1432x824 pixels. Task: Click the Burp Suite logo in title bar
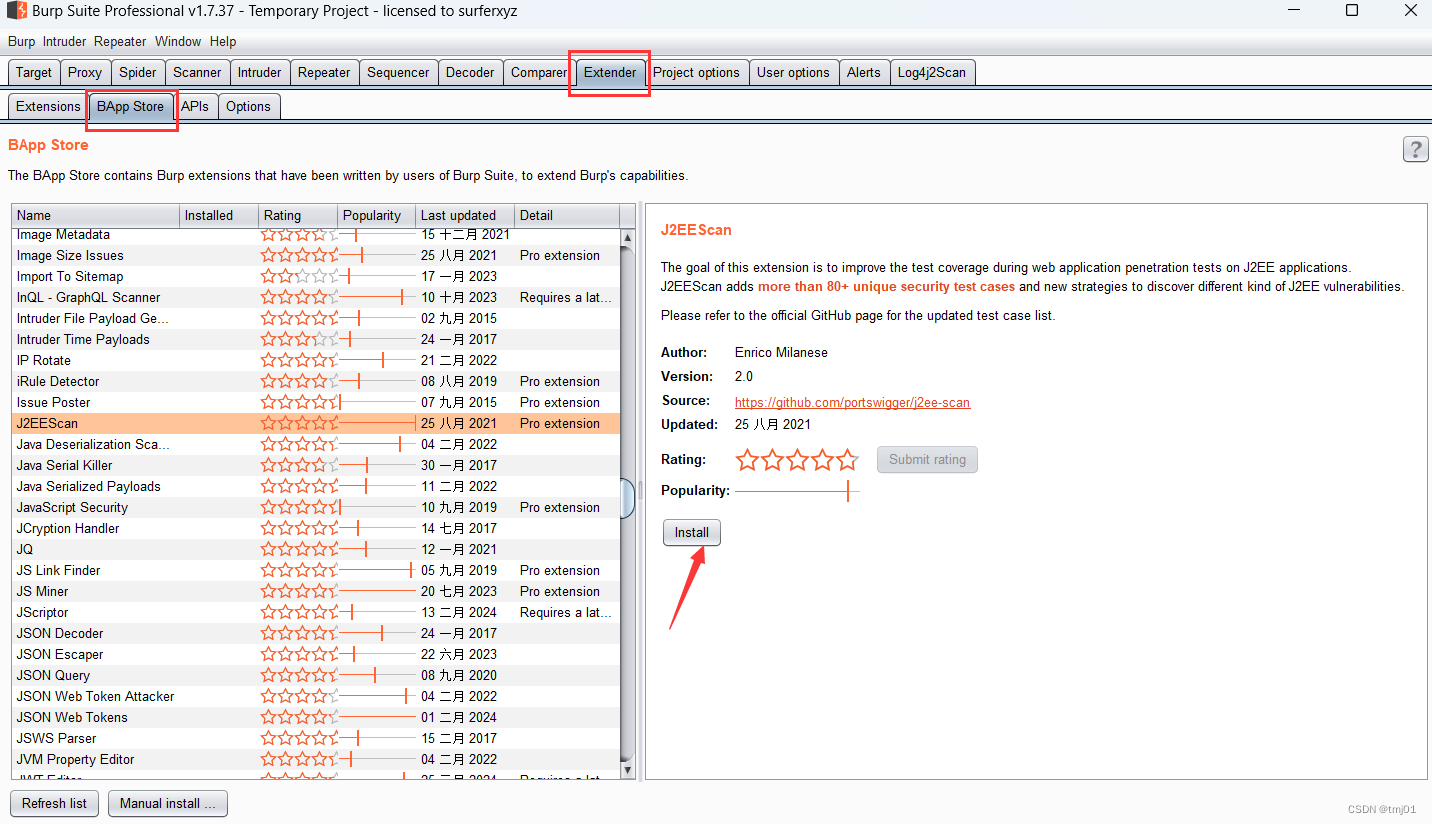pyautogui.click(x=16, y=11)
